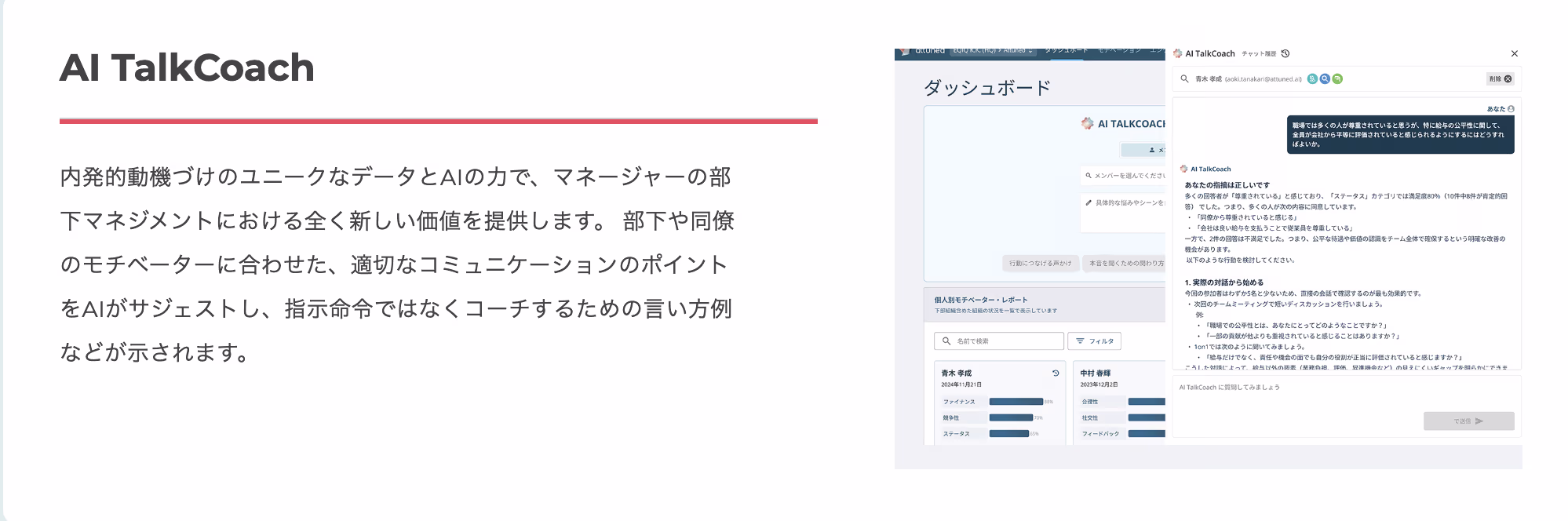
Task: Click 2024年11月21日 date on 青木 card
Action: [x=961, y=384]
